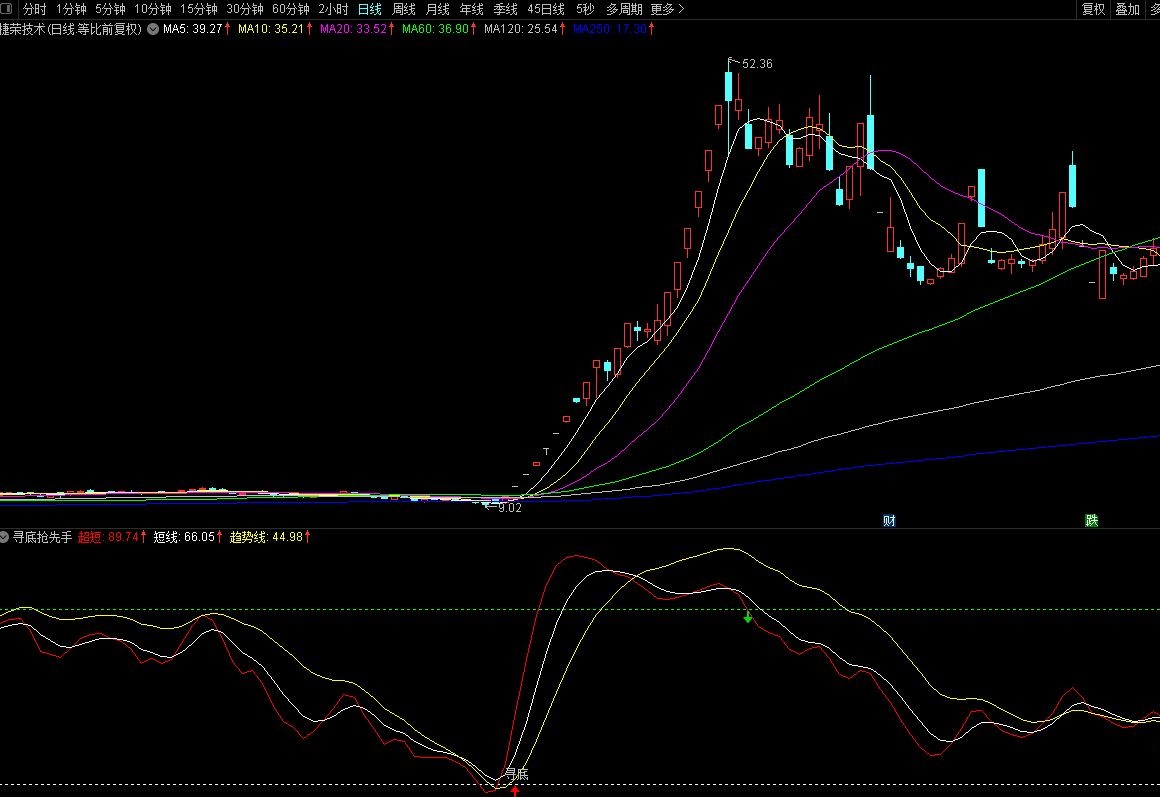Expand the 更多 periods list
1160x797 pixels.
667,9
